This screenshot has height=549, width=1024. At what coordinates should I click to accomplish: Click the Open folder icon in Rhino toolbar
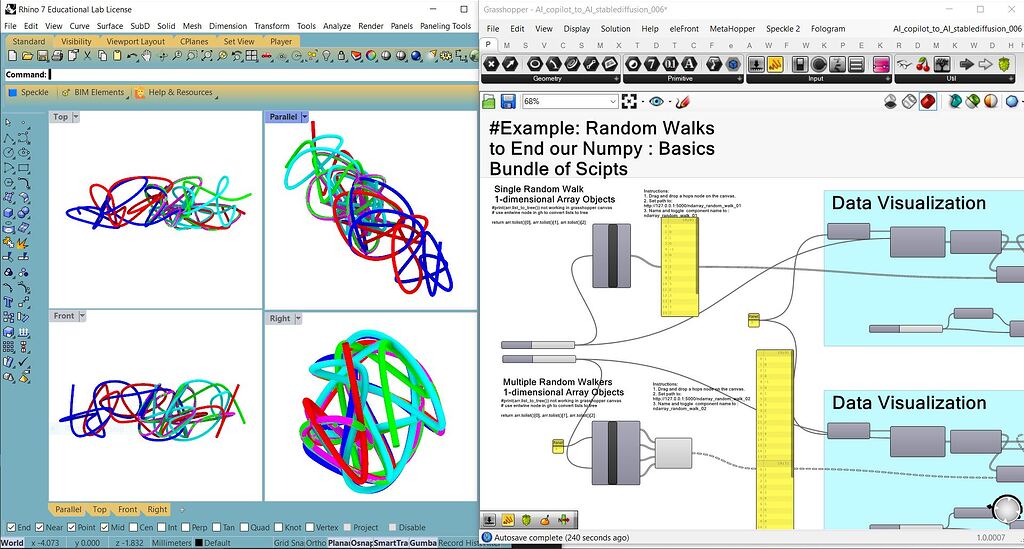(27, 56)
